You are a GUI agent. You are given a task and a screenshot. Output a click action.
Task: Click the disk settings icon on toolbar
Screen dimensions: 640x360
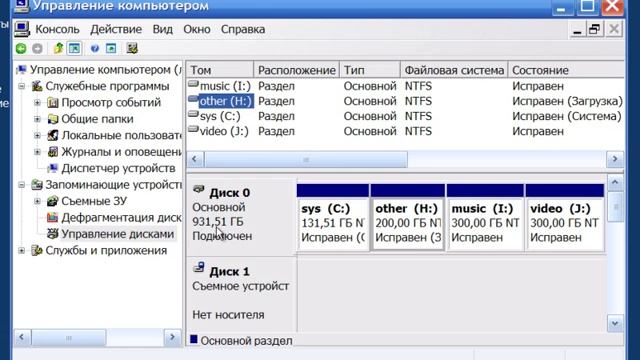tap(131, 49)
